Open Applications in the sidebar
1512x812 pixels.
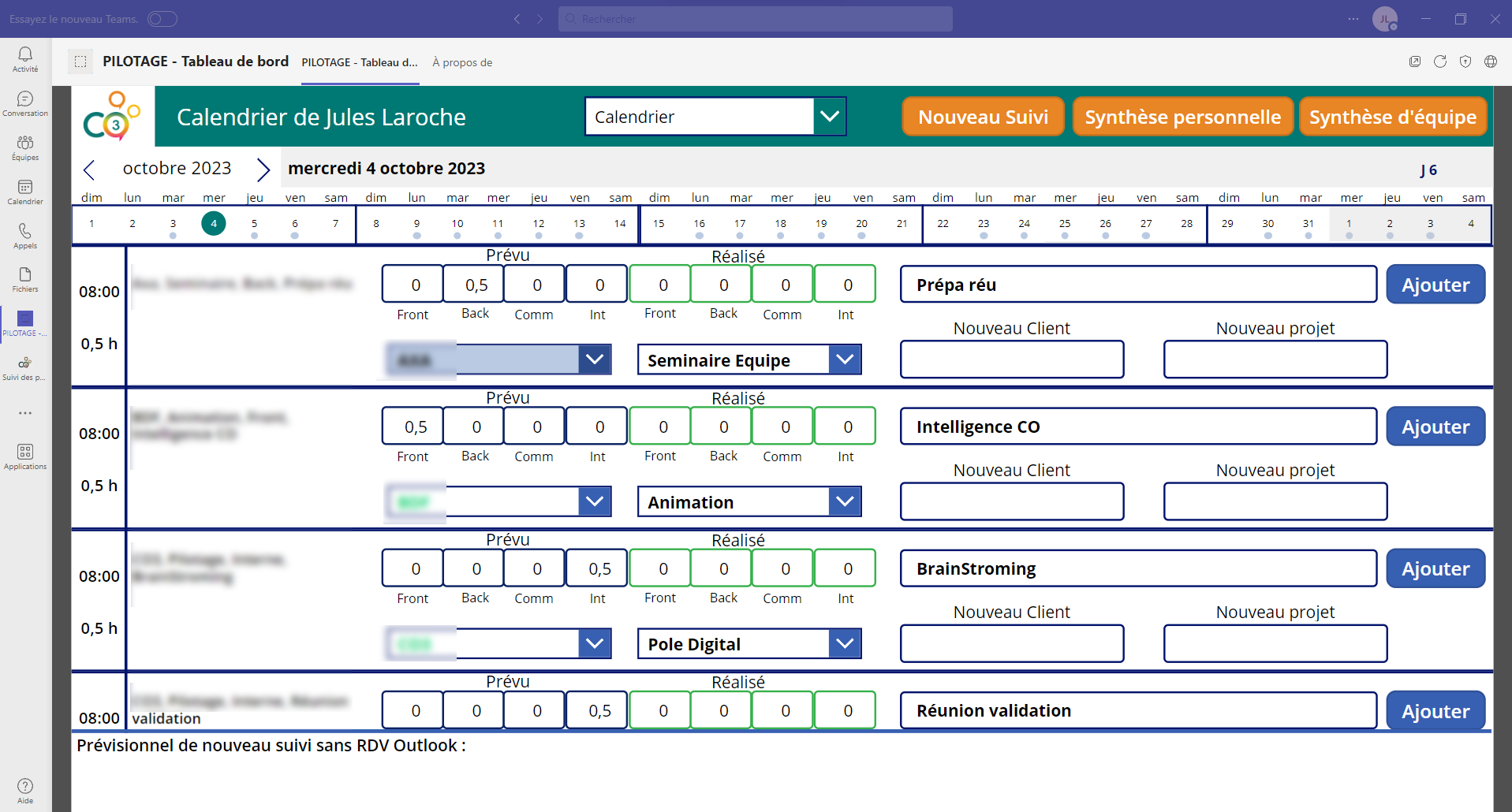point(25,456)
